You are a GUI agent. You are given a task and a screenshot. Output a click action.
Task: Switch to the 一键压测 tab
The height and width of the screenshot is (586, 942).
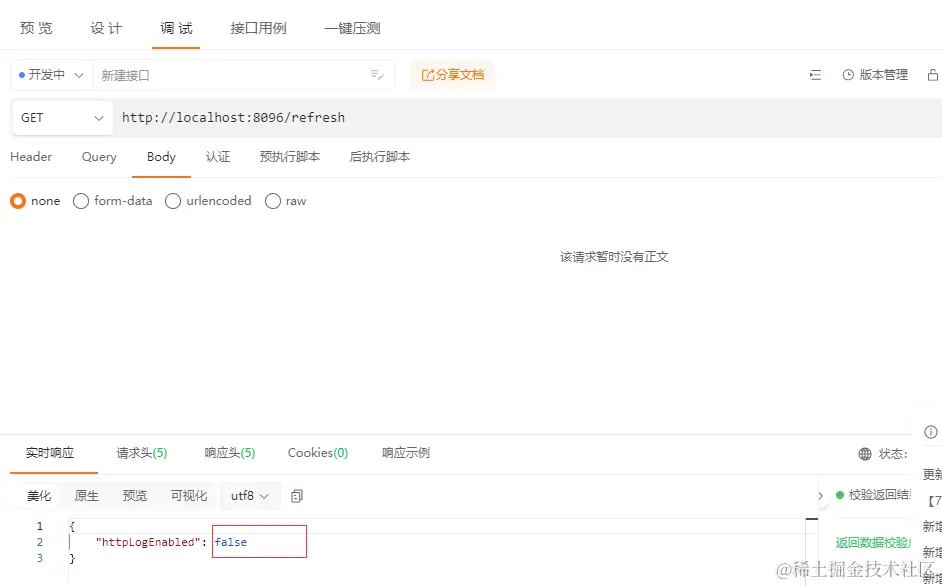352,27
